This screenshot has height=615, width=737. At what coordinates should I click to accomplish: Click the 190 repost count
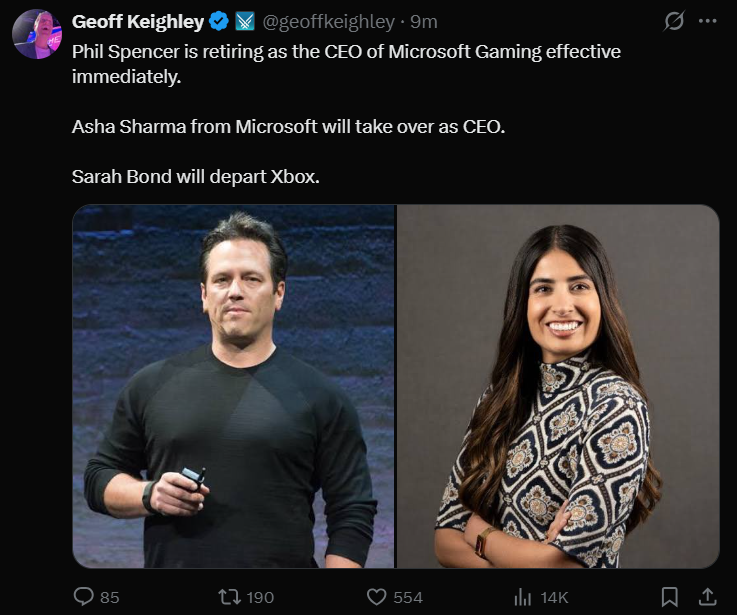pyautogui.click(x=260, y=597)
